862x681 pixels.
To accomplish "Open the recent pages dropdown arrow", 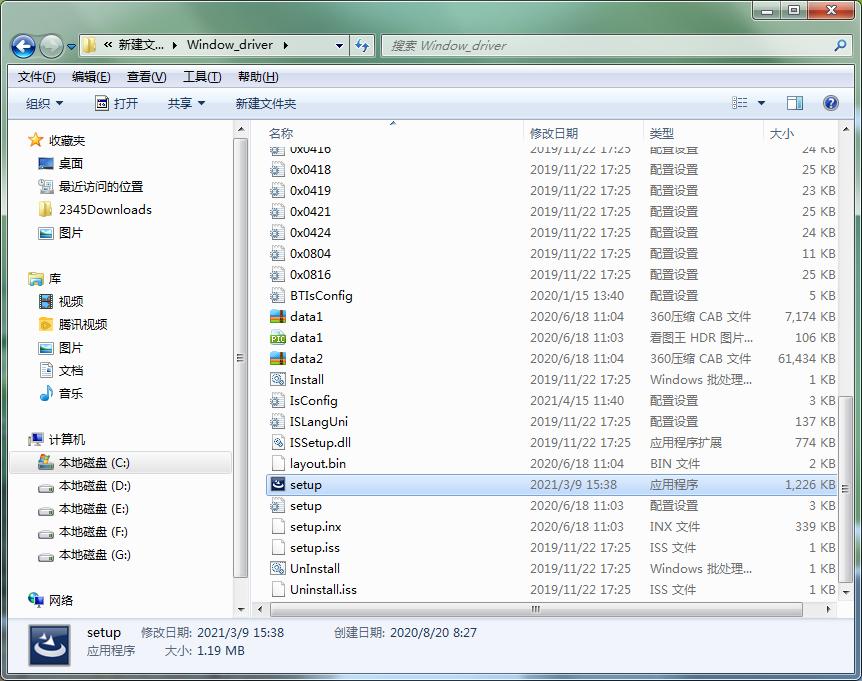I will [x=71, y=47].
